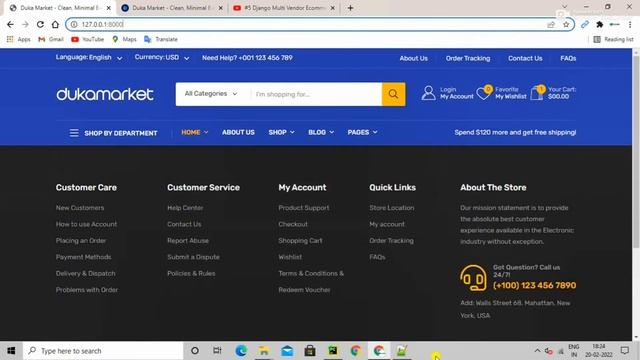
Task: Click Order Tracking in the top bar
Action: click(468, 58)
